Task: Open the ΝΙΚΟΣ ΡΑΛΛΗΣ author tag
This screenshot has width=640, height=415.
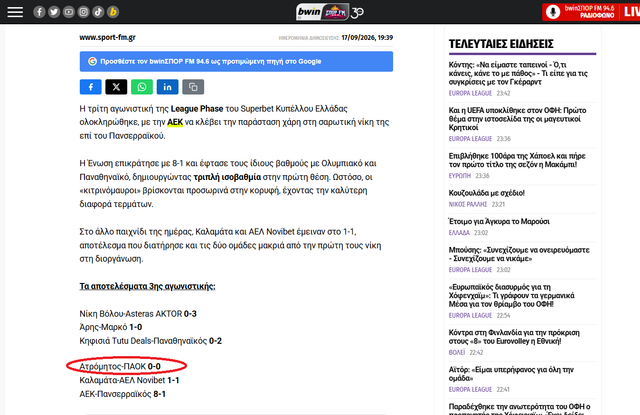Action: coord(468,204)
